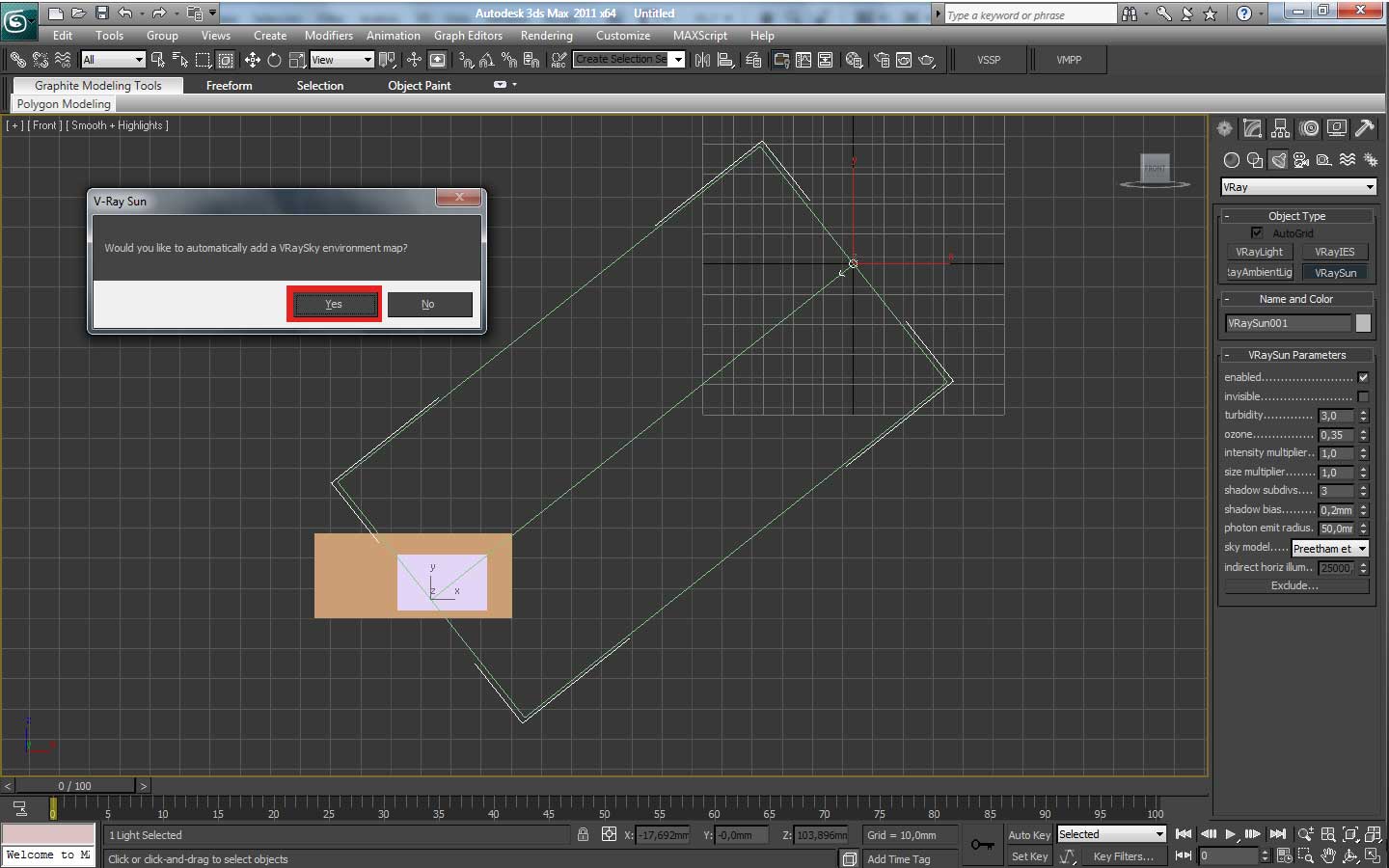
Task: Open the VRay light category dropdown
Action: tap(1298, 187)
